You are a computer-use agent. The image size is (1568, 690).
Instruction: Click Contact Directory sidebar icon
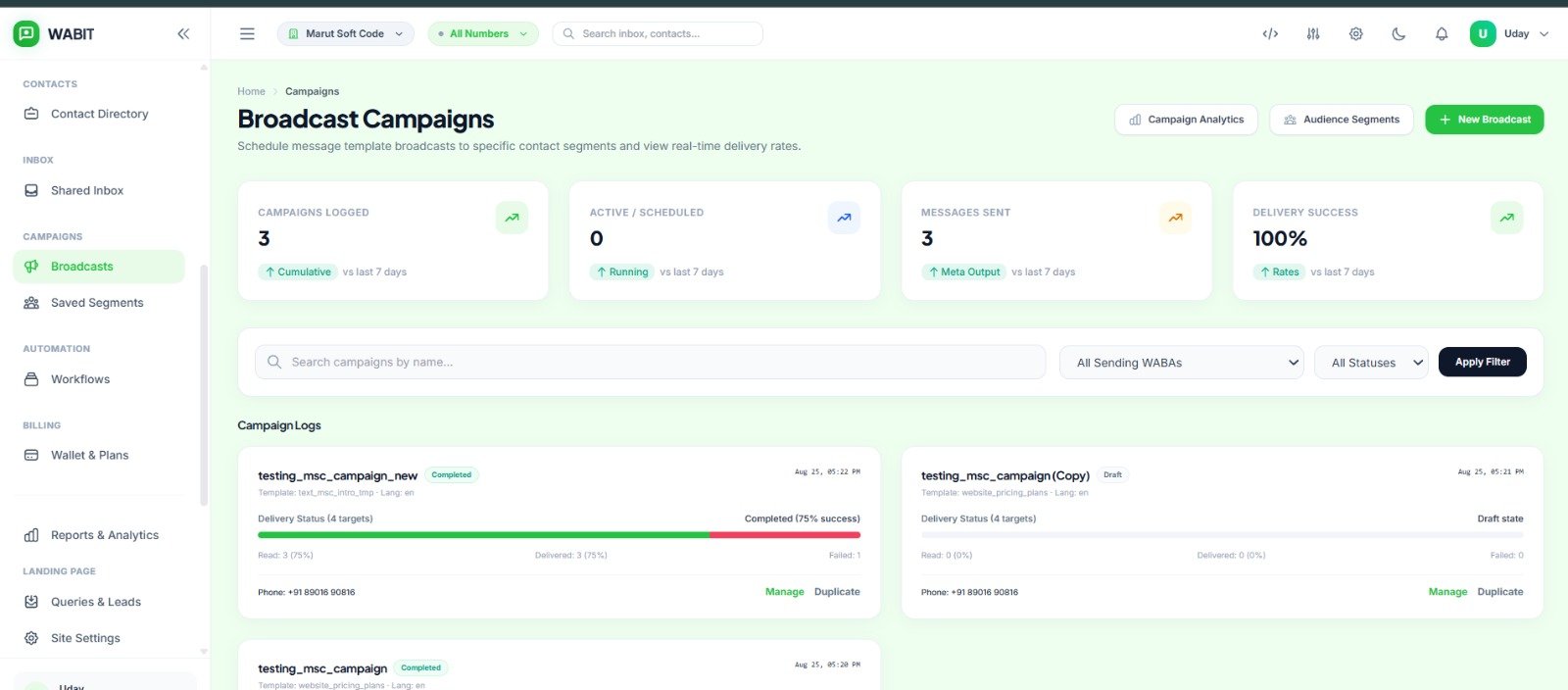(x=31, y=114)
